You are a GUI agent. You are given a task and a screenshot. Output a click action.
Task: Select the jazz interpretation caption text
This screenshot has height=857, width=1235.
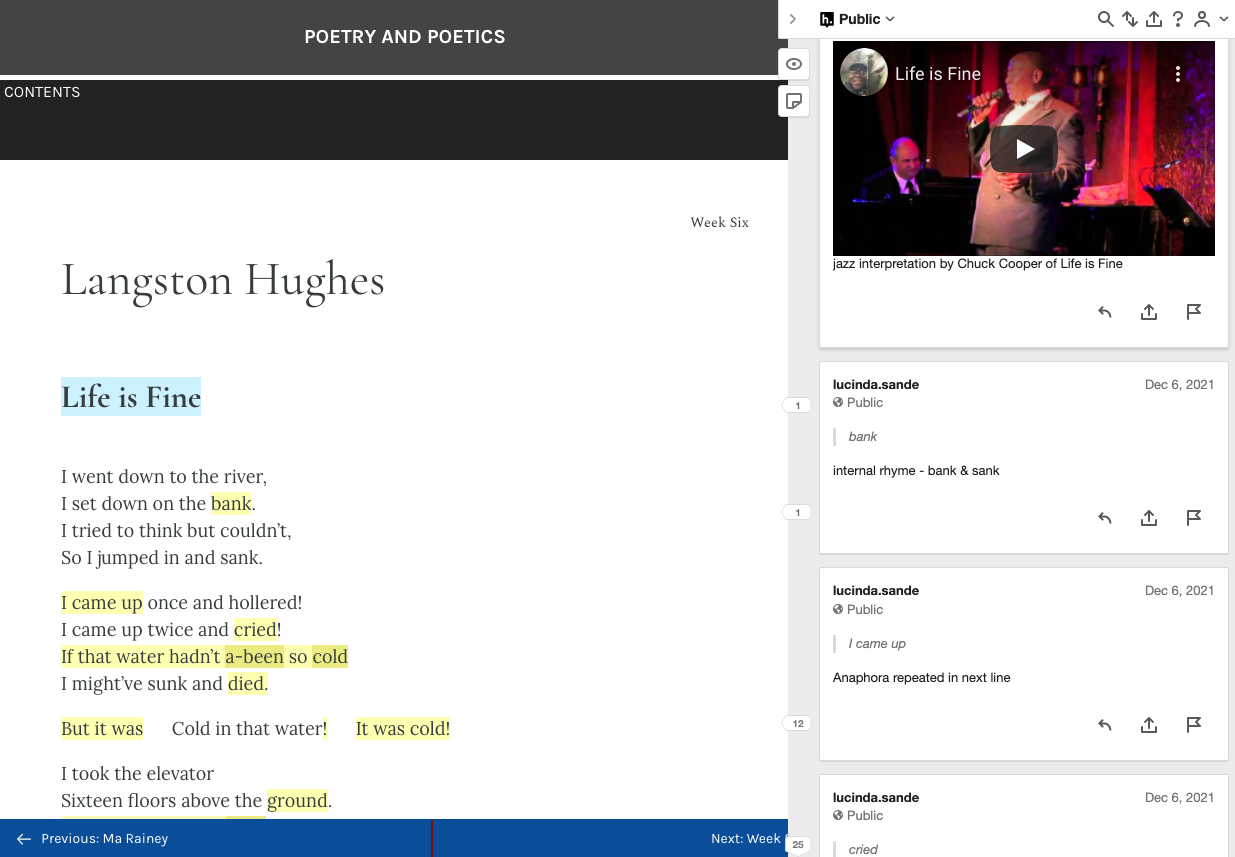[x=978, y=264]
